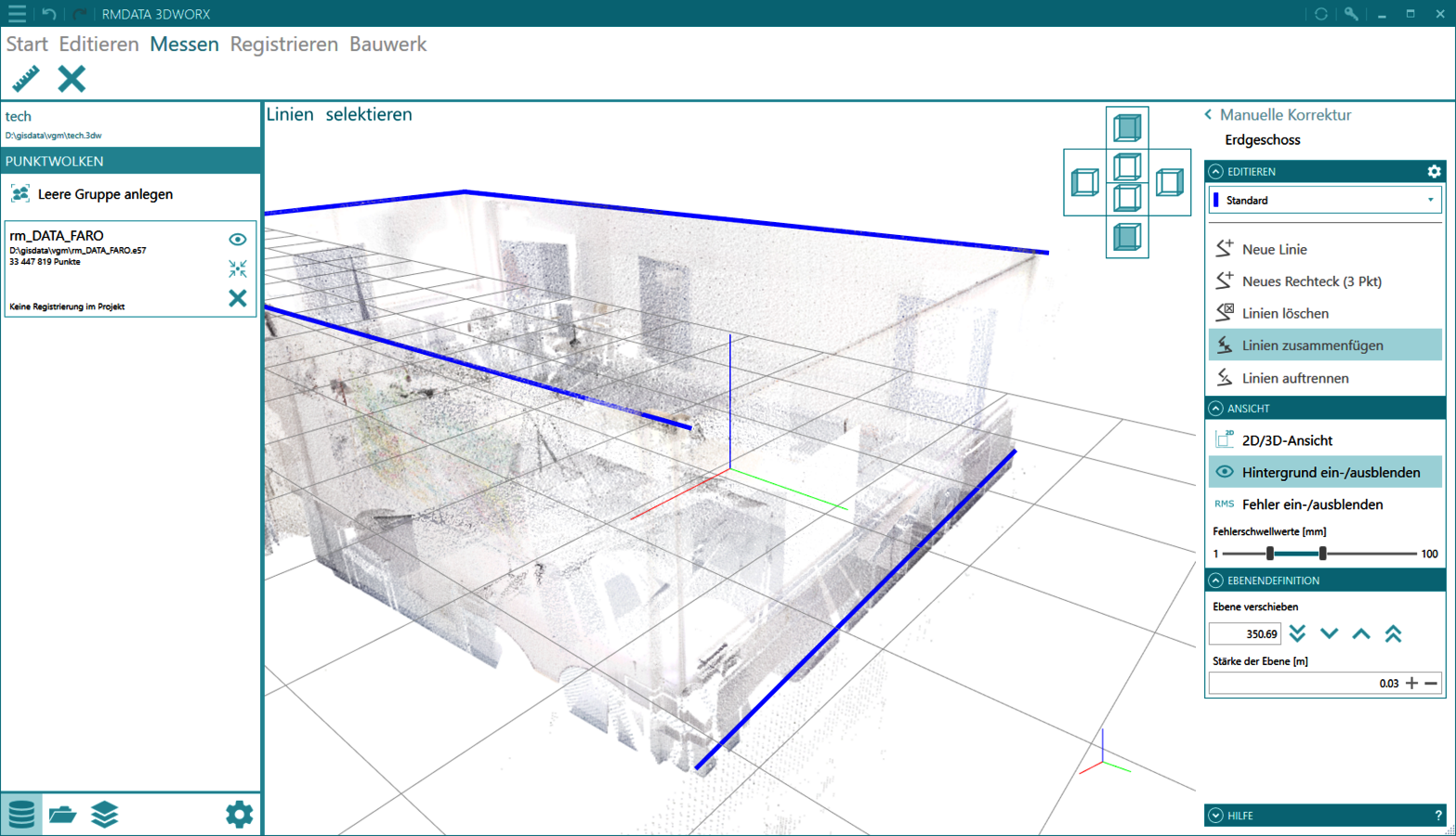
Task: Open settings gear in the left panel footer
Action: (239, 815)
